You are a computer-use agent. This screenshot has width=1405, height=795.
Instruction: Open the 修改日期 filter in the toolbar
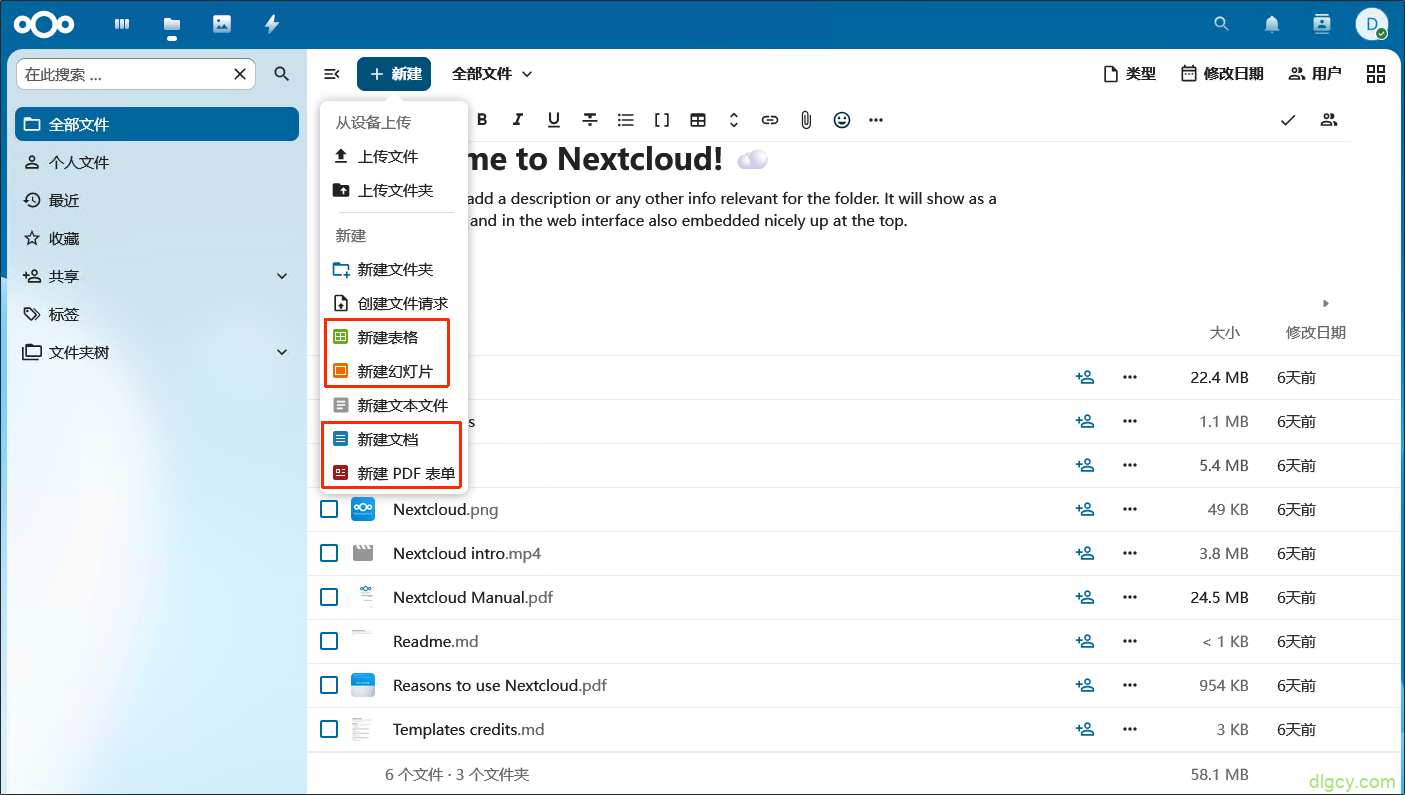coord(1222,74)
